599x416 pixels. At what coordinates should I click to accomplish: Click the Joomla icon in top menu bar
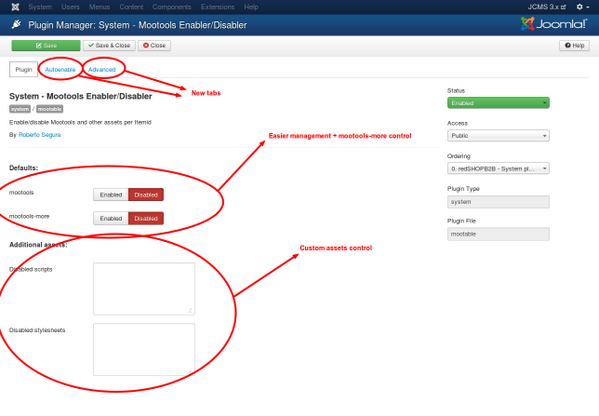pos(15,7)
